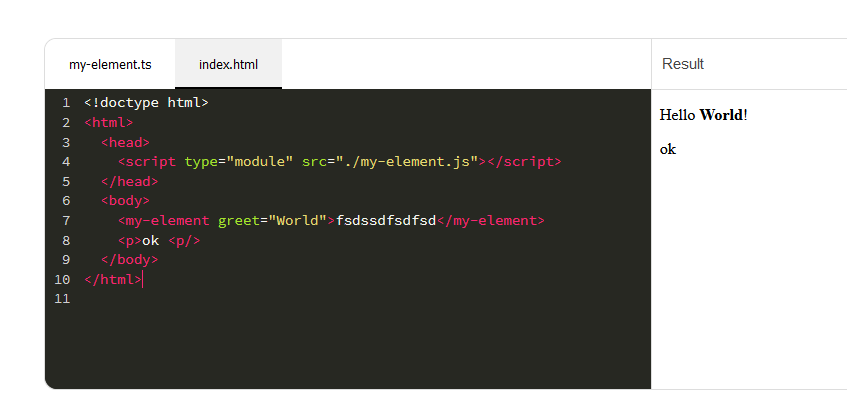Select the index.html tab
Viewport: 847px width, 406px height.
click(x=228, y=65)
